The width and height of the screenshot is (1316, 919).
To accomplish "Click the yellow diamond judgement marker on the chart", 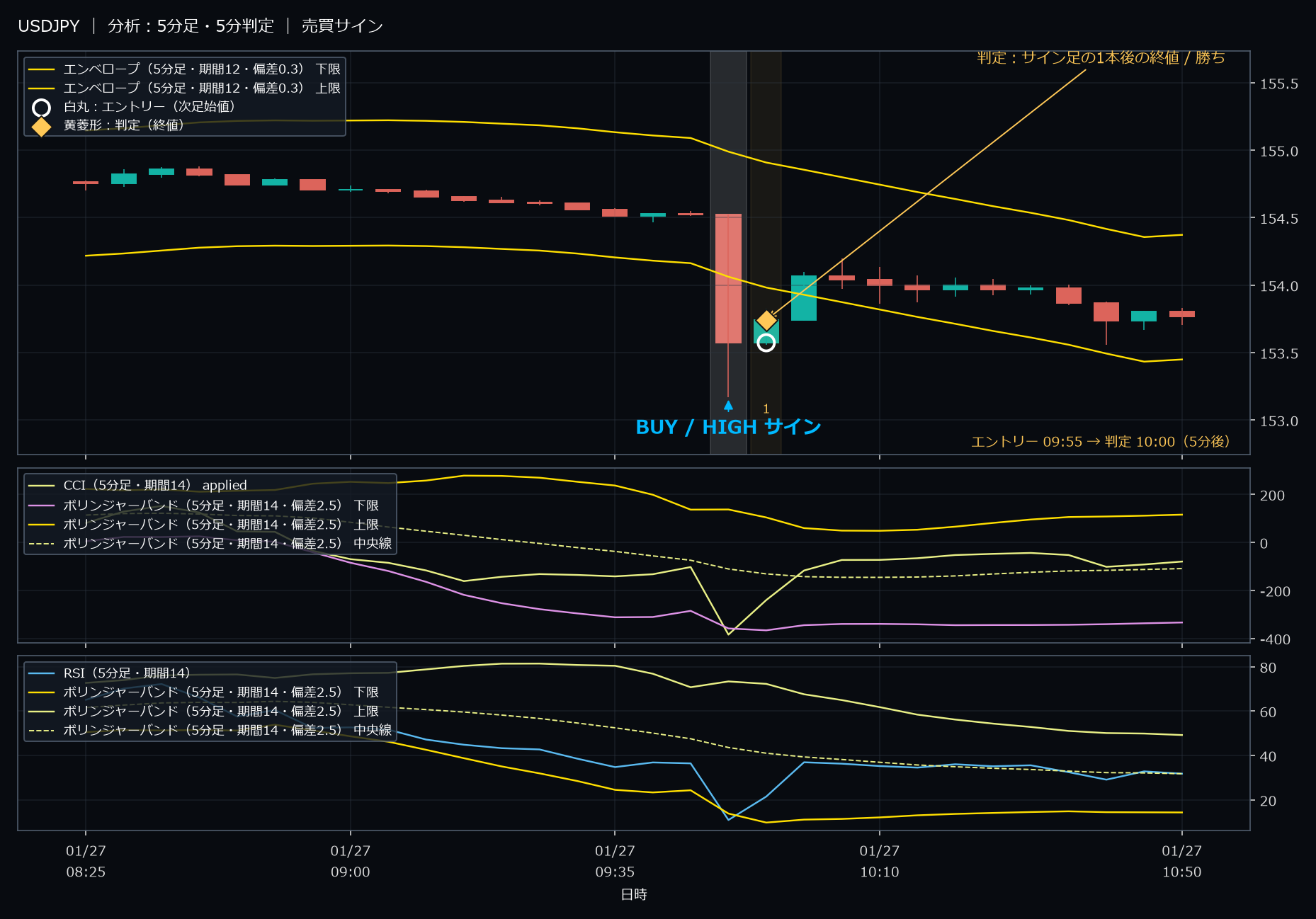I will 766,321.
